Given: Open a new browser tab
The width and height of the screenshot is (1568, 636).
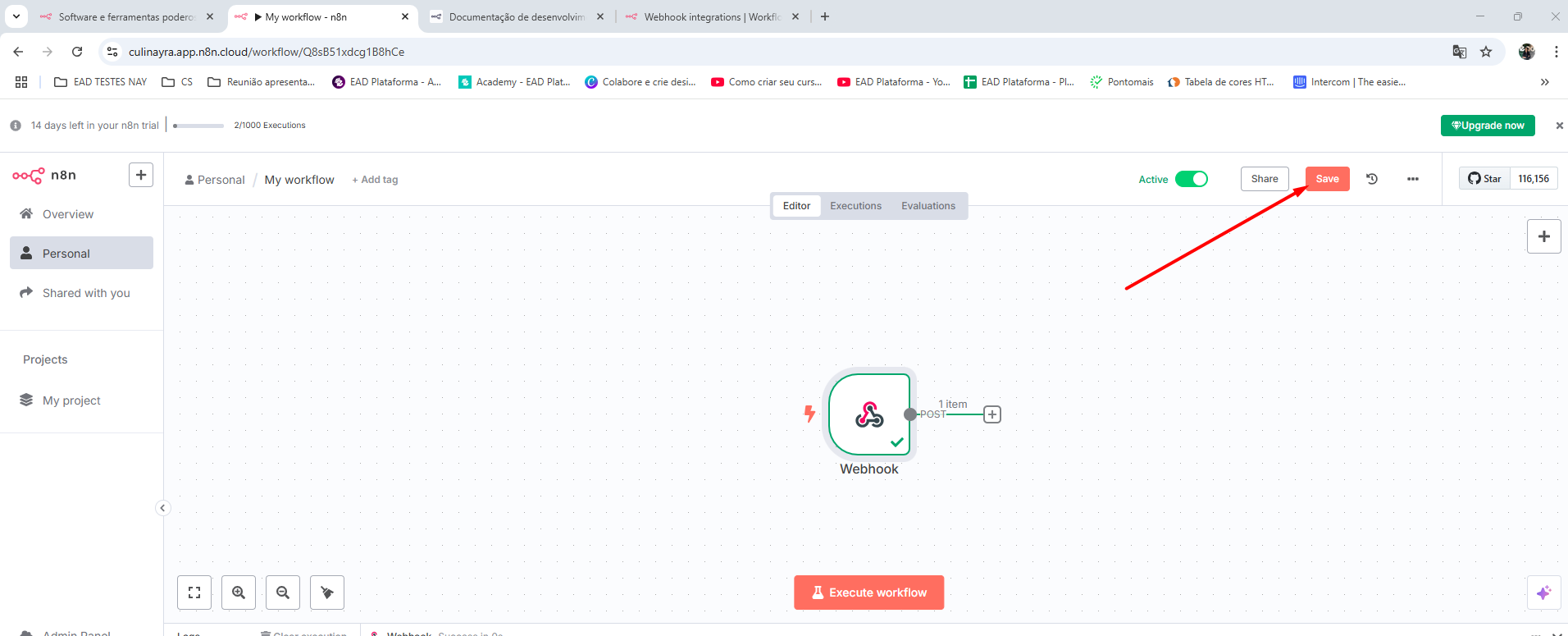Looking at the screenshot, I should pyautogui.click(x=825, y=16).
